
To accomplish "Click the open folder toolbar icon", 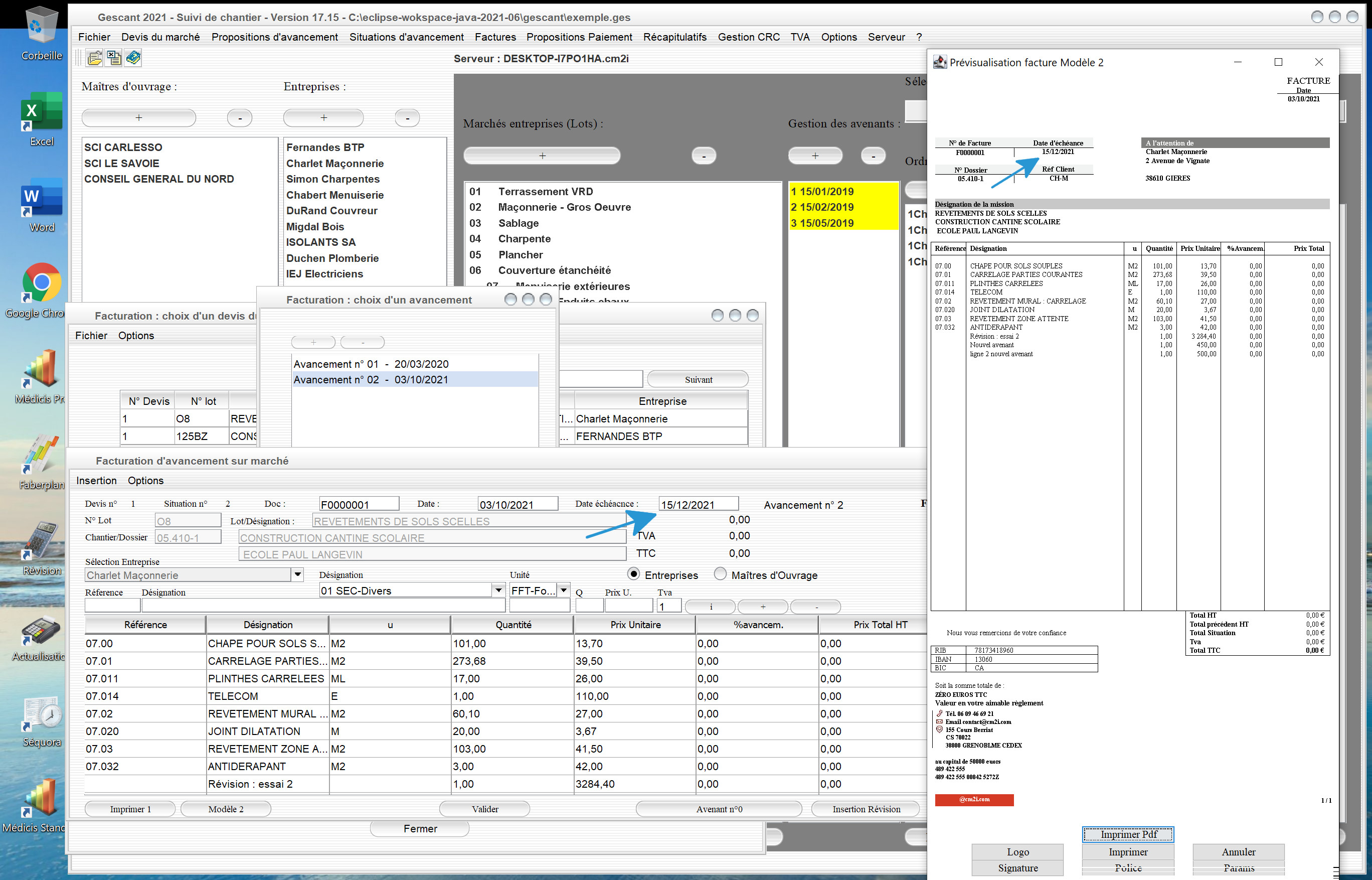I will click(95, 58).
